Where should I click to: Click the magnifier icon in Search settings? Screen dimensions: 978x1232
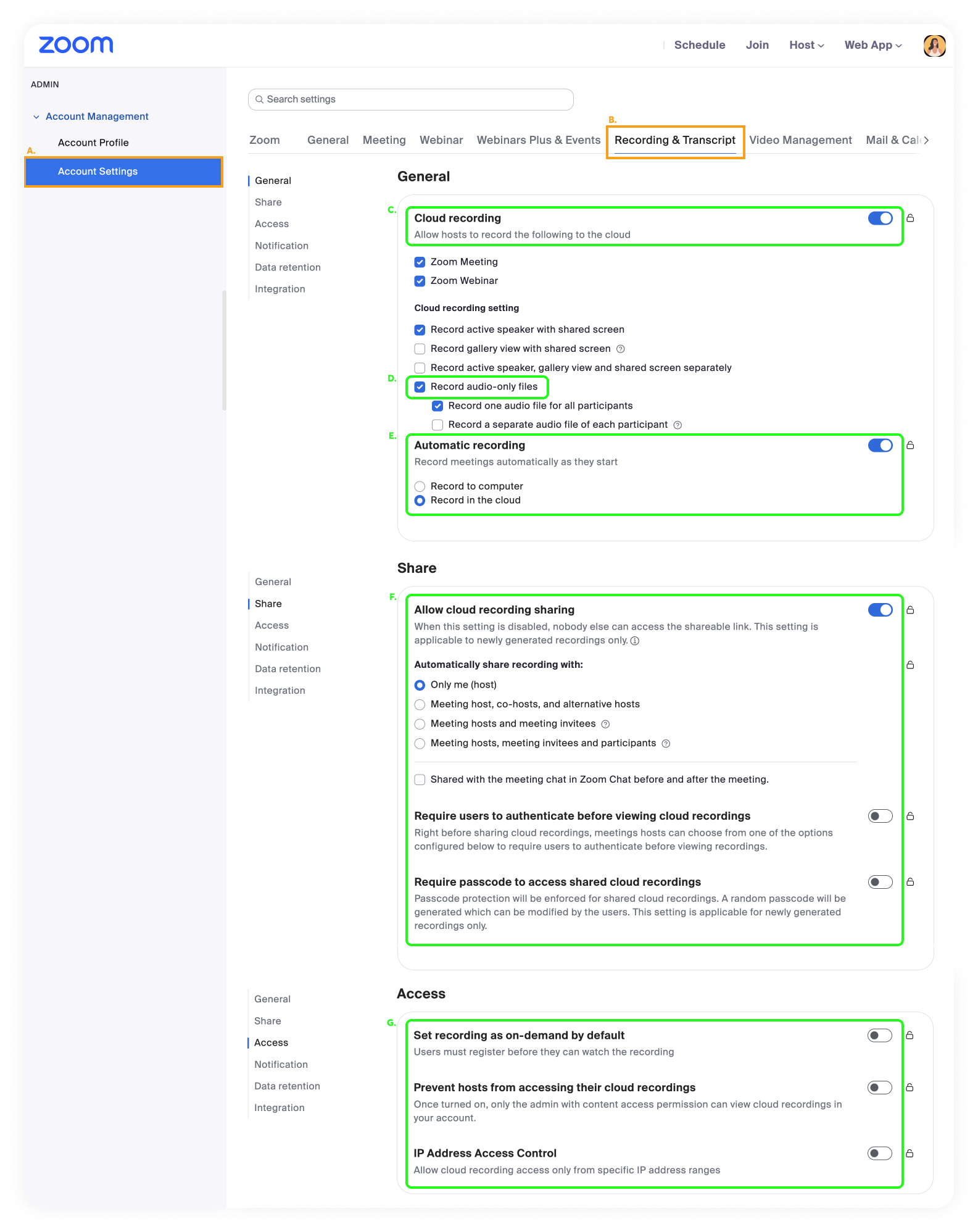click(x=260, y=99)
